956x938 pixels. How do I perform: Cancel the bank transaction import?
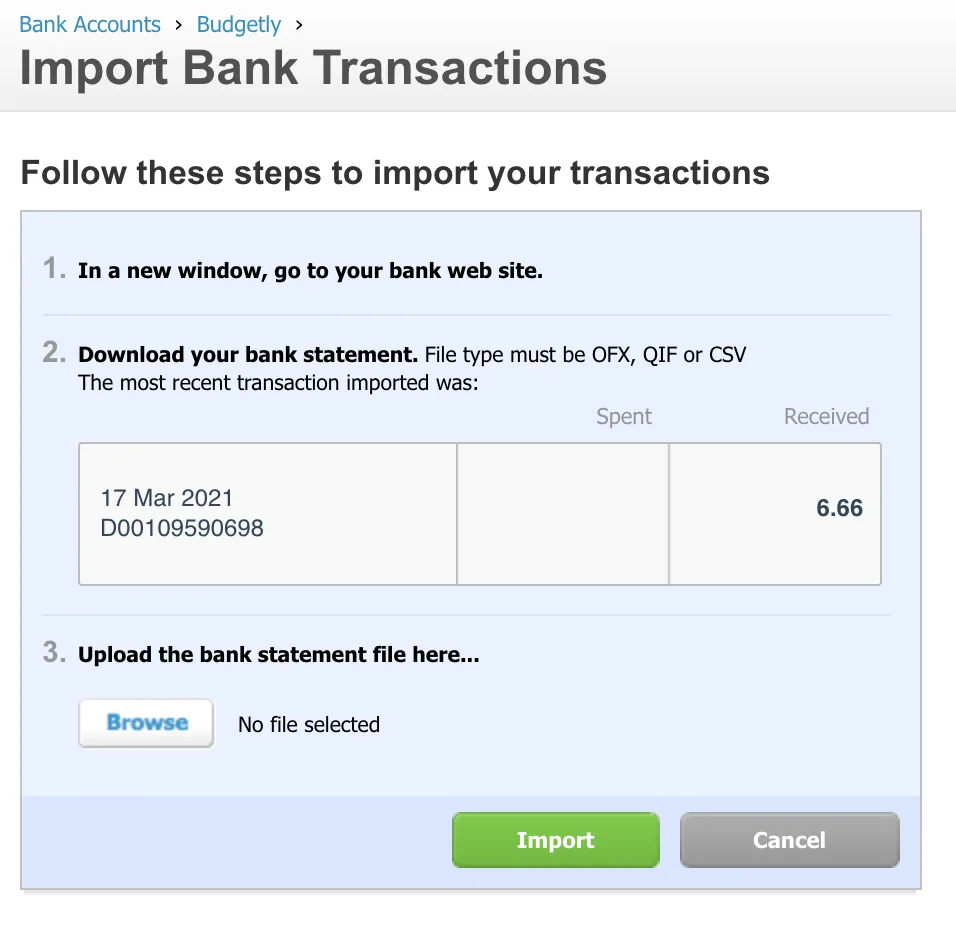pyautogui.click(x=789, y=840)
